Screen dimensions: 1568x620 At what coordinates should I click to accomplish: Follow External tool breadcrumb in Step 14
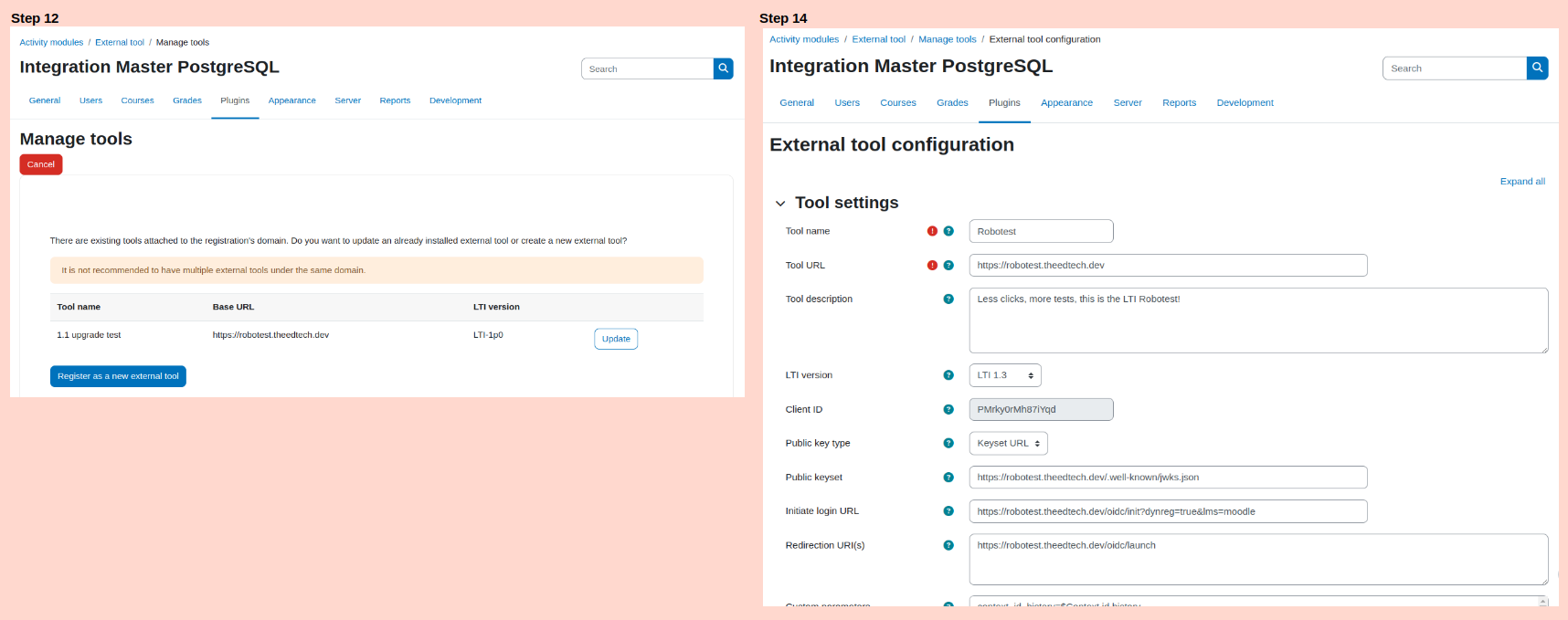click(x=879, y=39)
